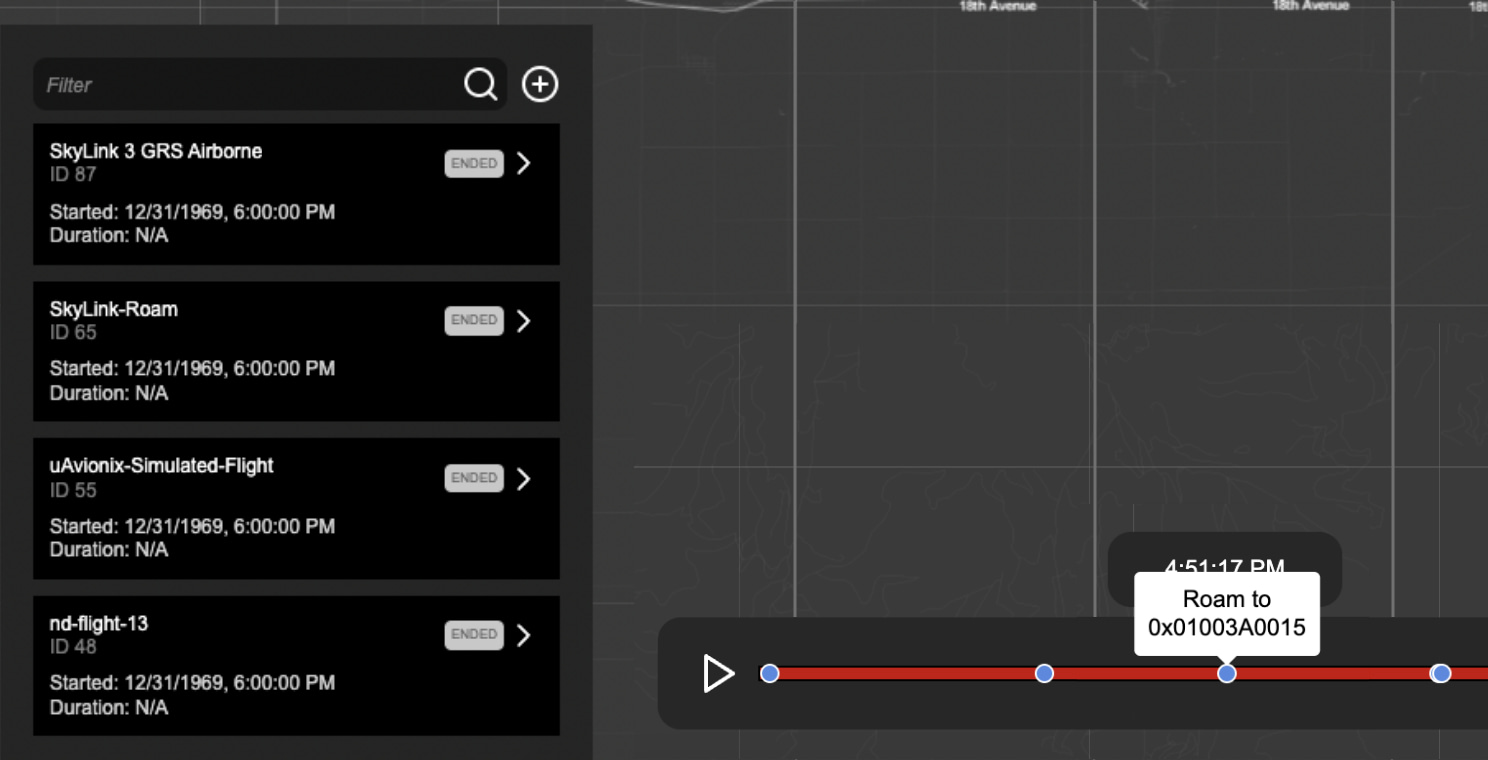
Task: Select the second timeline marker dot
Action: pos(1044,674)
